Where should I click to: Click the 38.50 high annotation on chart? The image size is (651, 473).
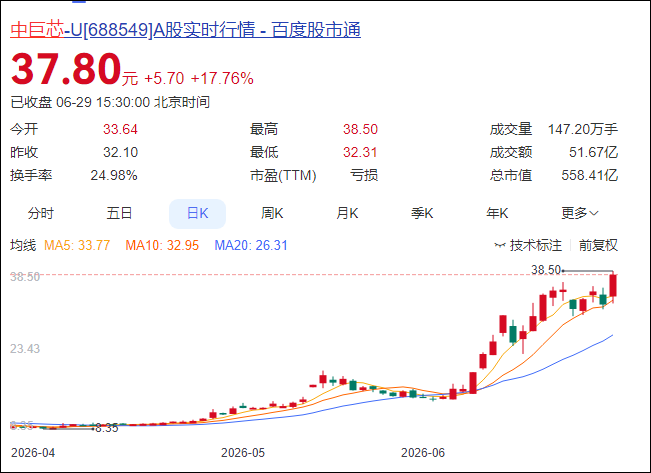546,270
